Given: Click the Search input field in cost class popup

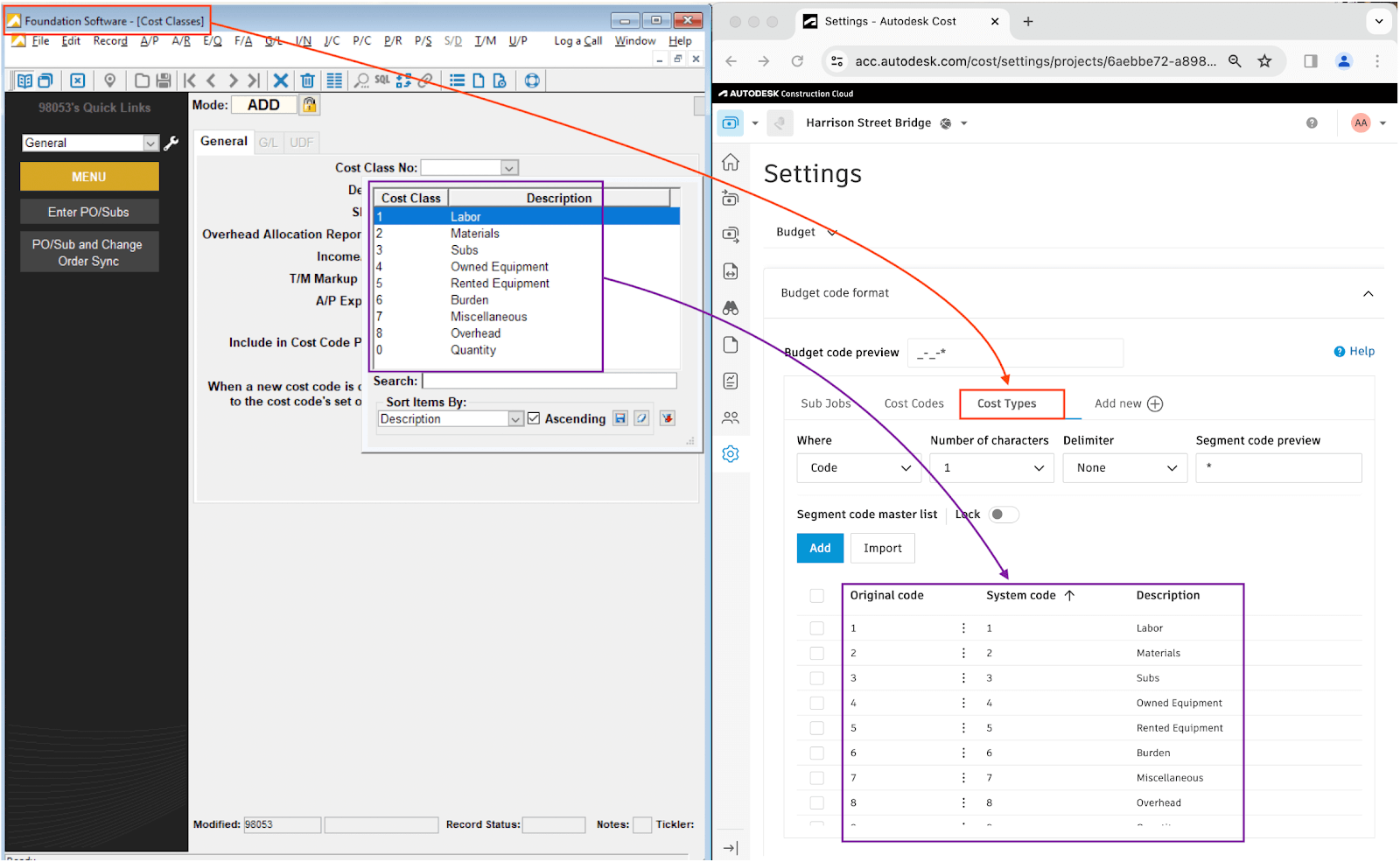Looking at the screenshot, I should (x=549, y=381).
